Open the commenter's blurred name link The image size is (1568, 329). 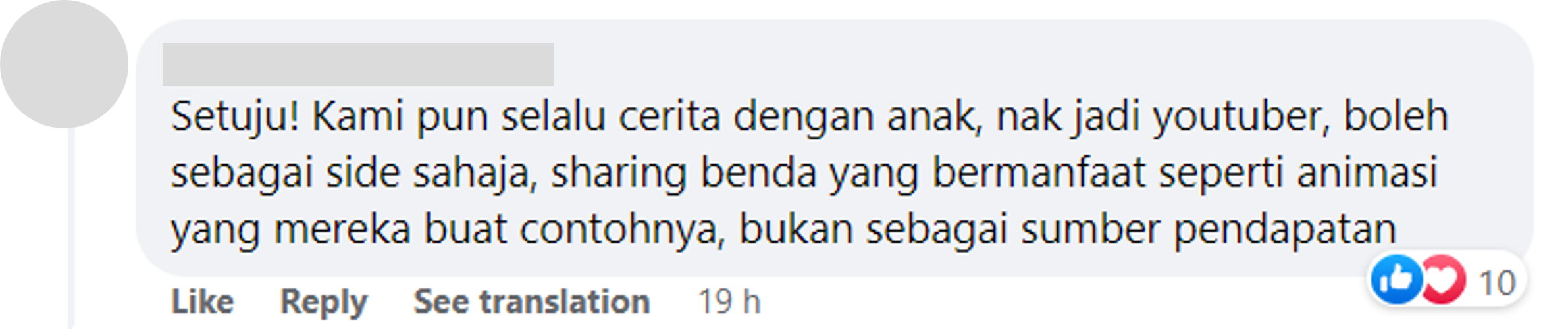tap(357, 64)
